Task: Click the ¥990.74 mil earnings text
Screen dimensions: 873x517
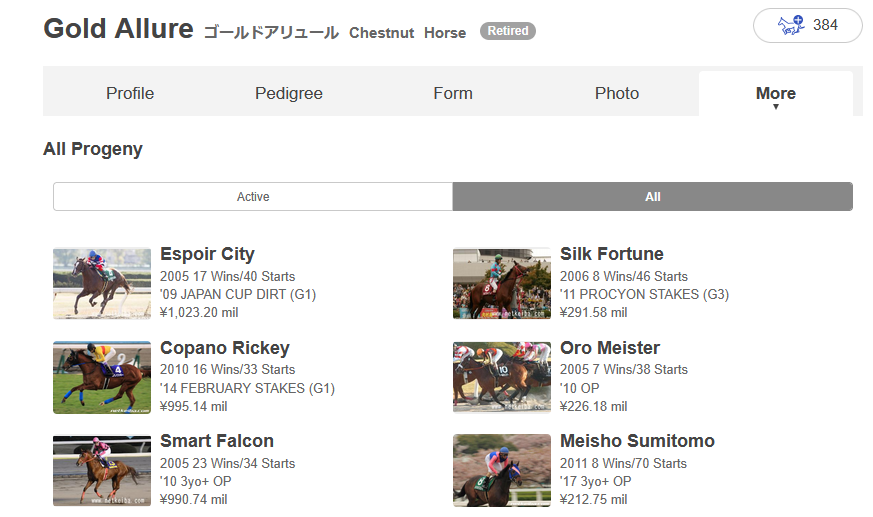Action: (x=193, y=500)
